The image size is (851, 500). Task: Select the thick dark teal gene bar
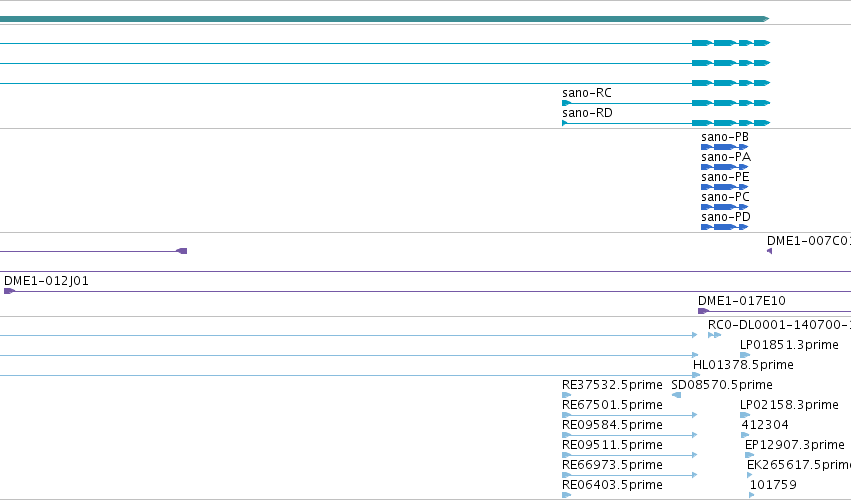pyautogui.click(x=384, y=19)
